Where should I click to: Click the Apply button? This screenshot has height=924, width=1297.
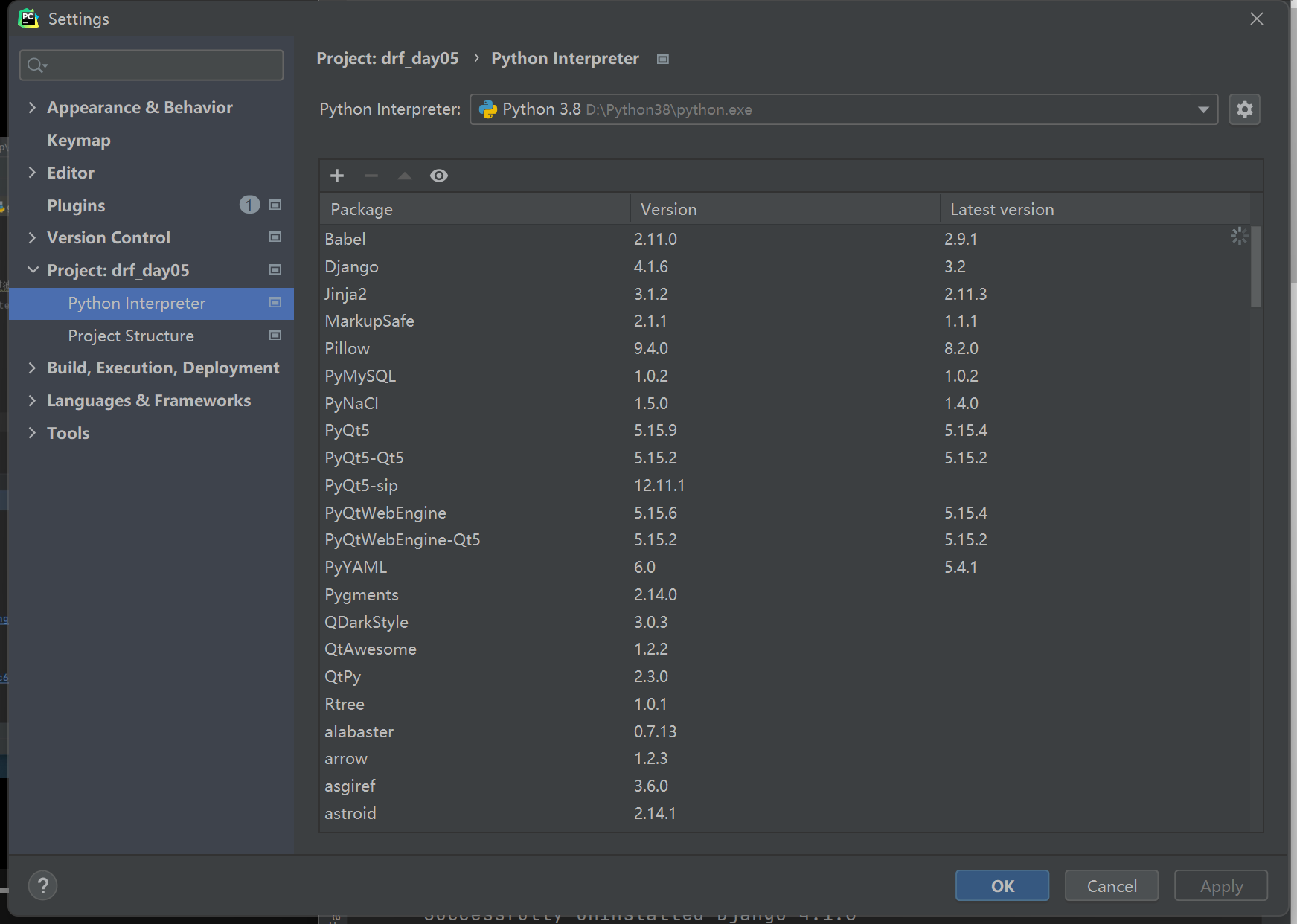coord(1221,885)
